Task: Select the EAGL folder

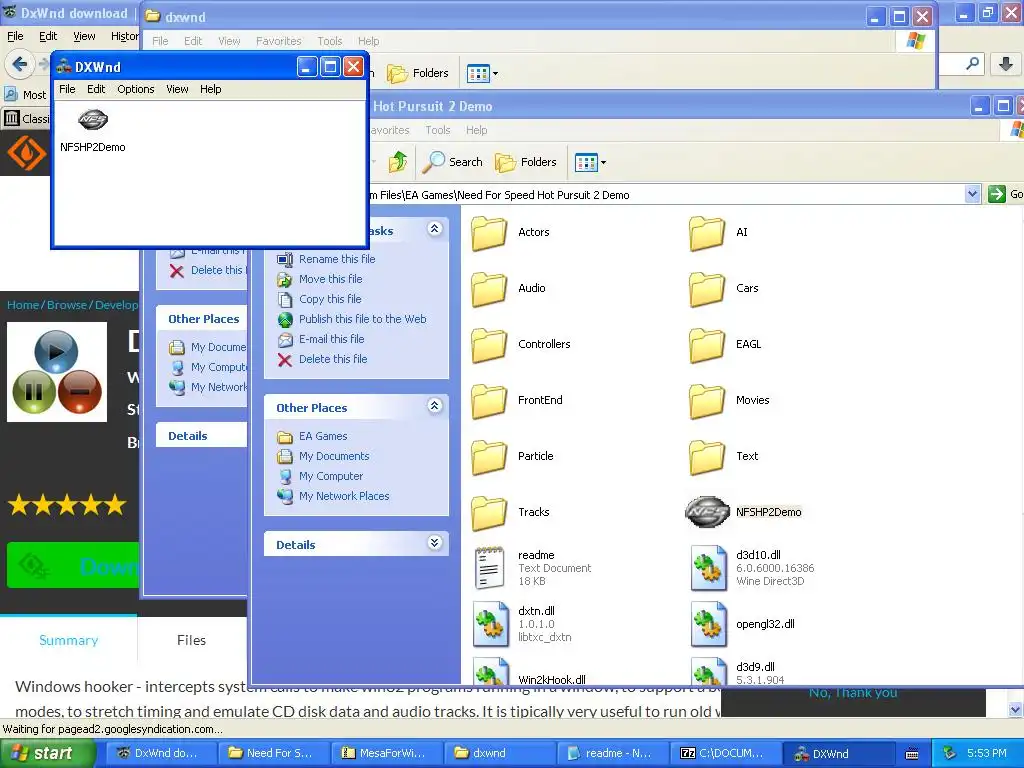Action: [726, 344]
